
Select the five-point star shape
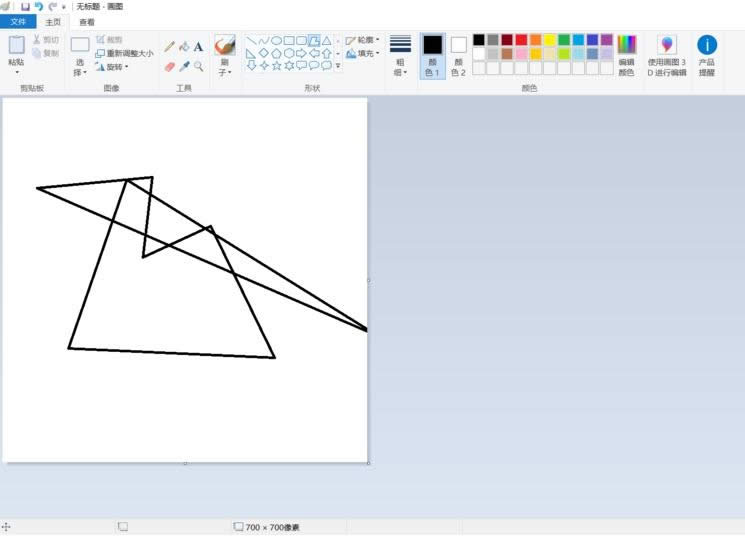pyautogui.click(x=276, y=66)
